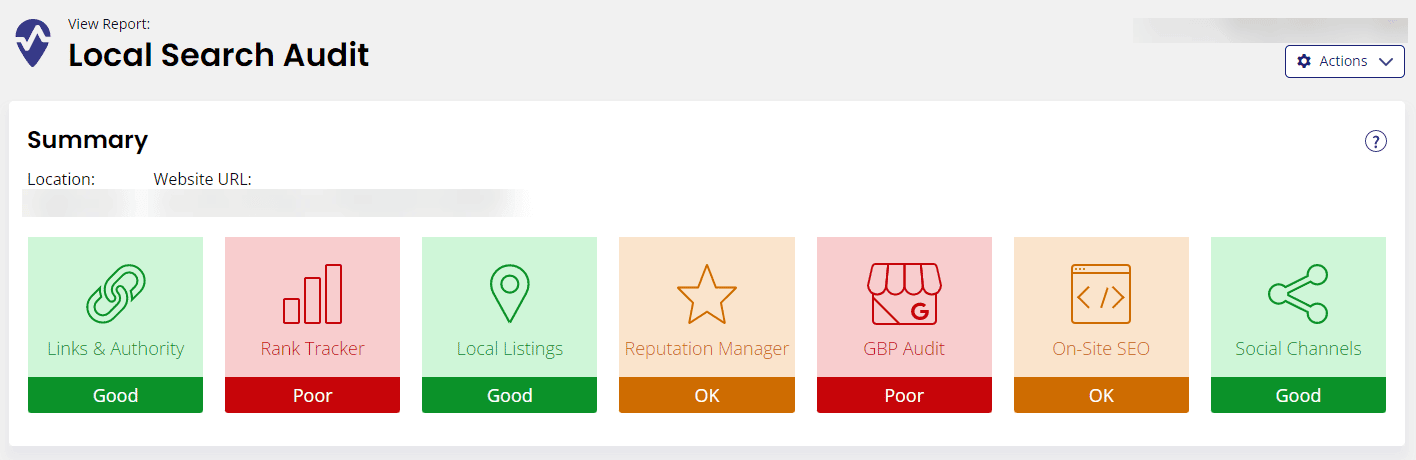Viewport: 1416px width, 460px height.
Task: Click the code window On-Site SEO icon
Action: coord(1101,294)
